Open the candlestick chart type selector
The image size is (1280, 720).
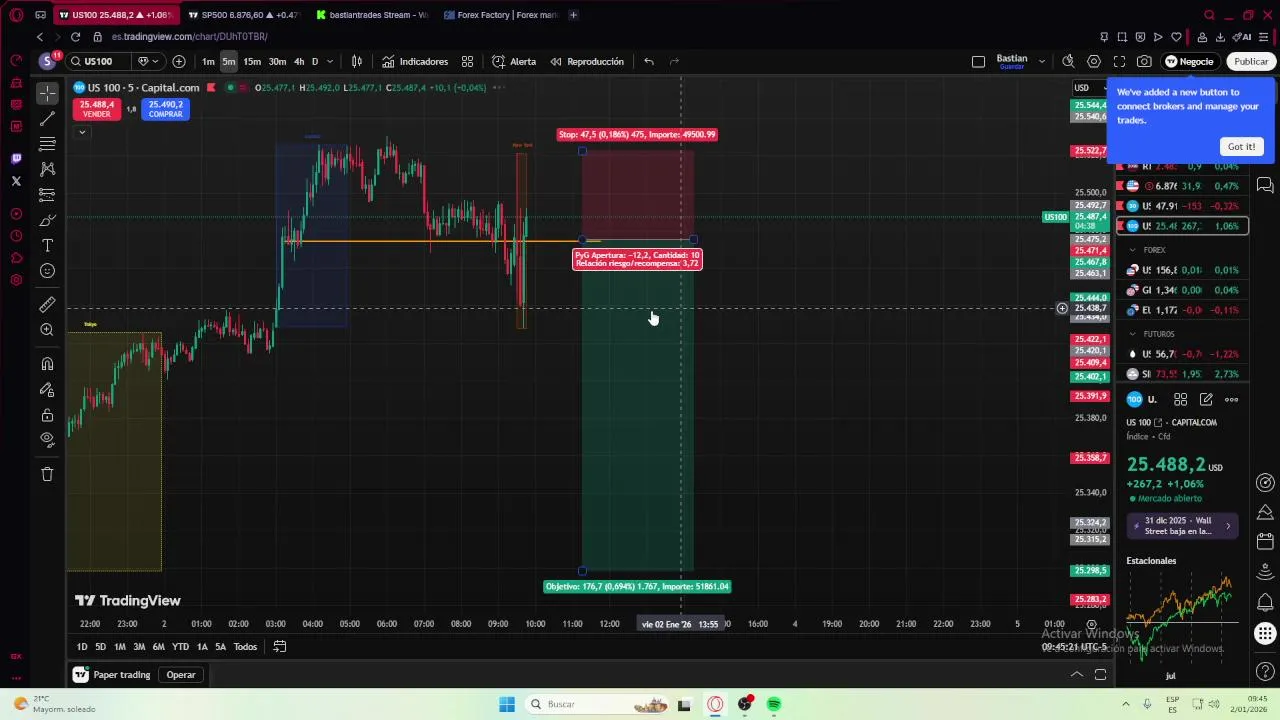pyautogui.click(x=356, y=61)
